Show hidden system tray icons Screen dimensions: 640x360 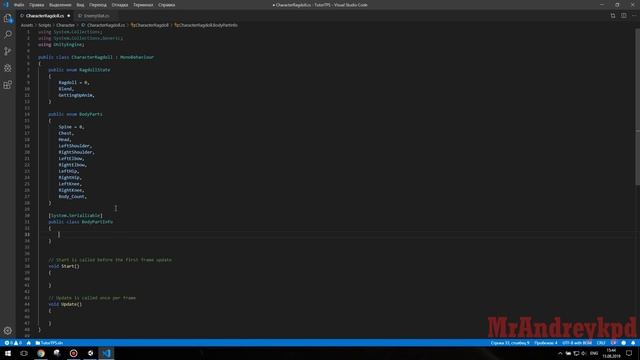click(x=560, y=353)
